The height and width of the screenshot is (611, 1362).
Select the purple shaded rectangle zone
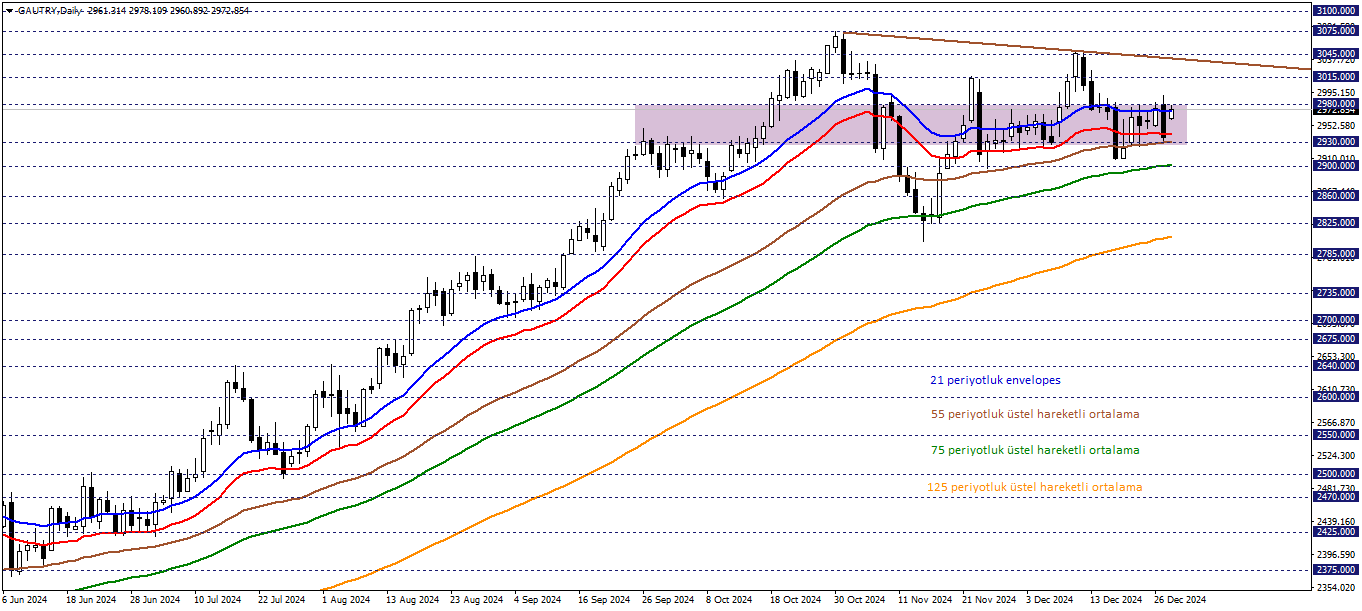(911, 124)
